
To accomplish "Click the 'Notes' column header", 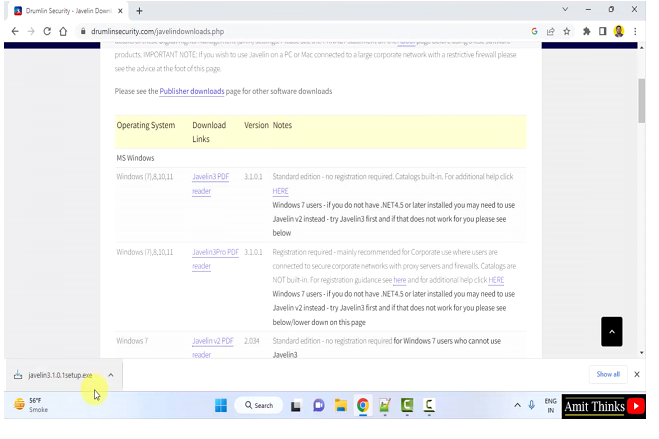I will tap(282, 125).
